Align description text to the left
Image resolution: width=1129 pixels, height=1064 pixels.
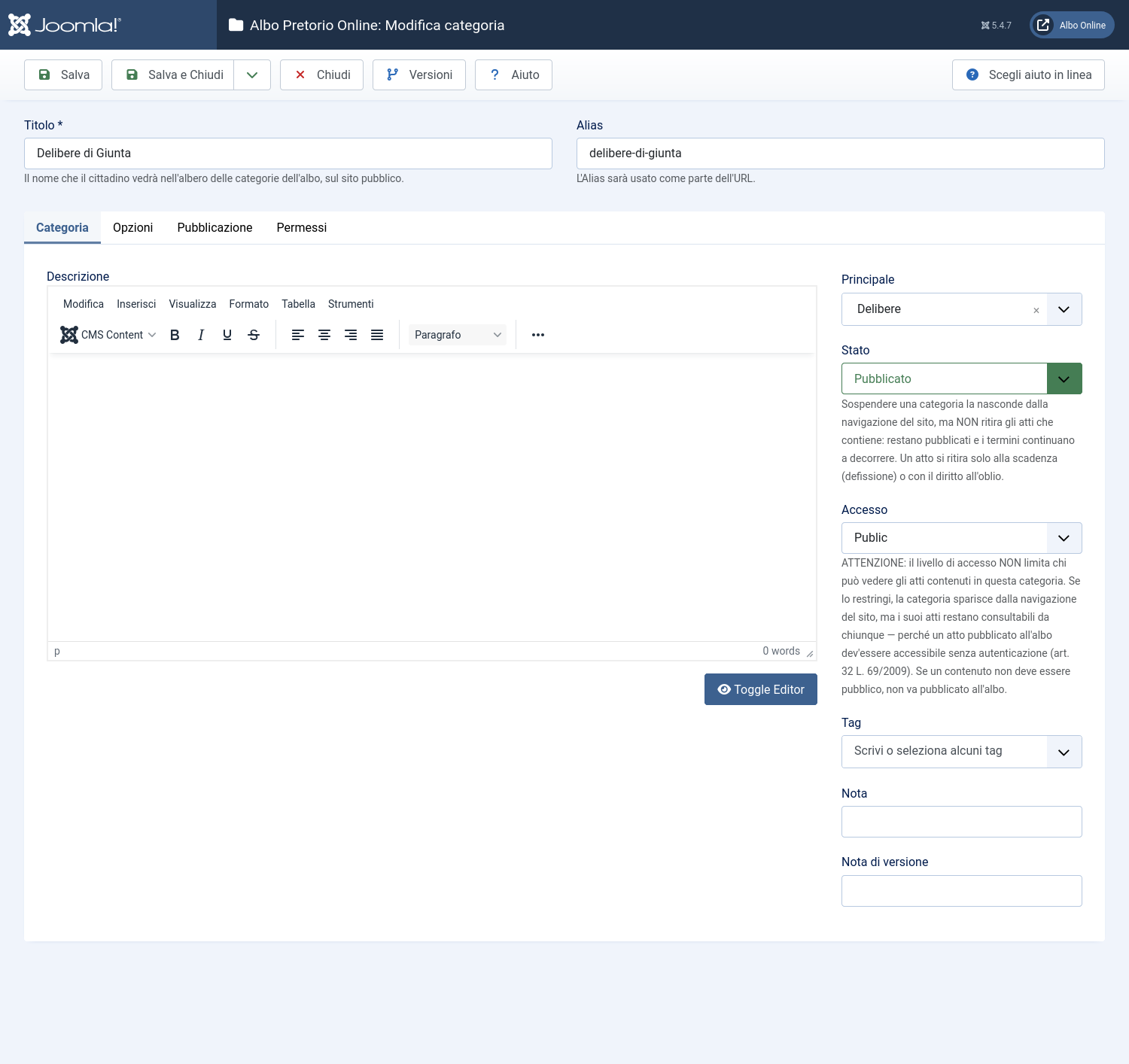(x=298, y=335)
